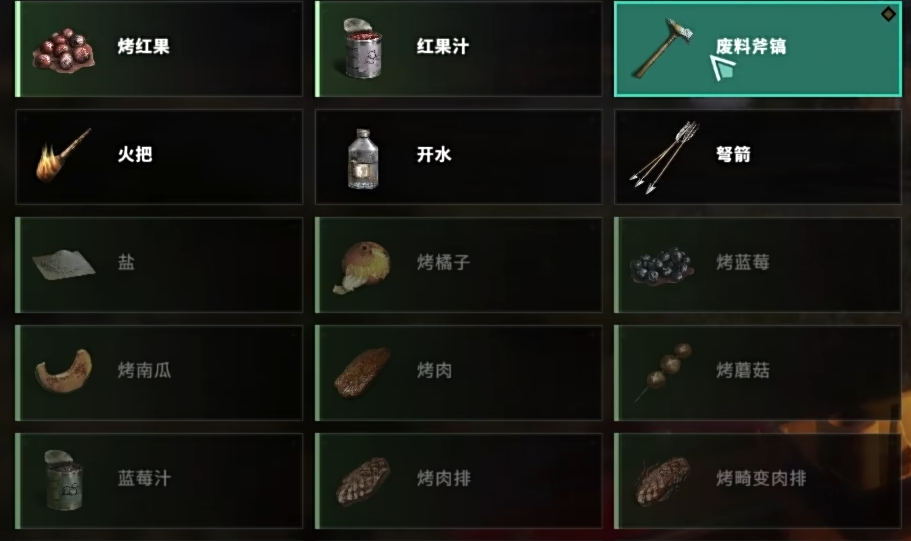Select the roasted orange icon
911x541 pixels.
[x=362, y=266]
